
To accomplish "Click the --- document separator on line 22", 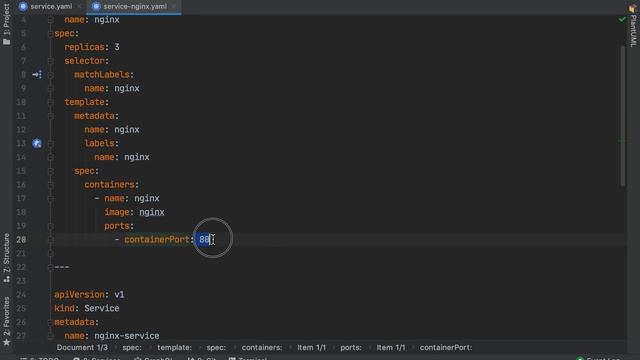I will [x=62, y=267].
